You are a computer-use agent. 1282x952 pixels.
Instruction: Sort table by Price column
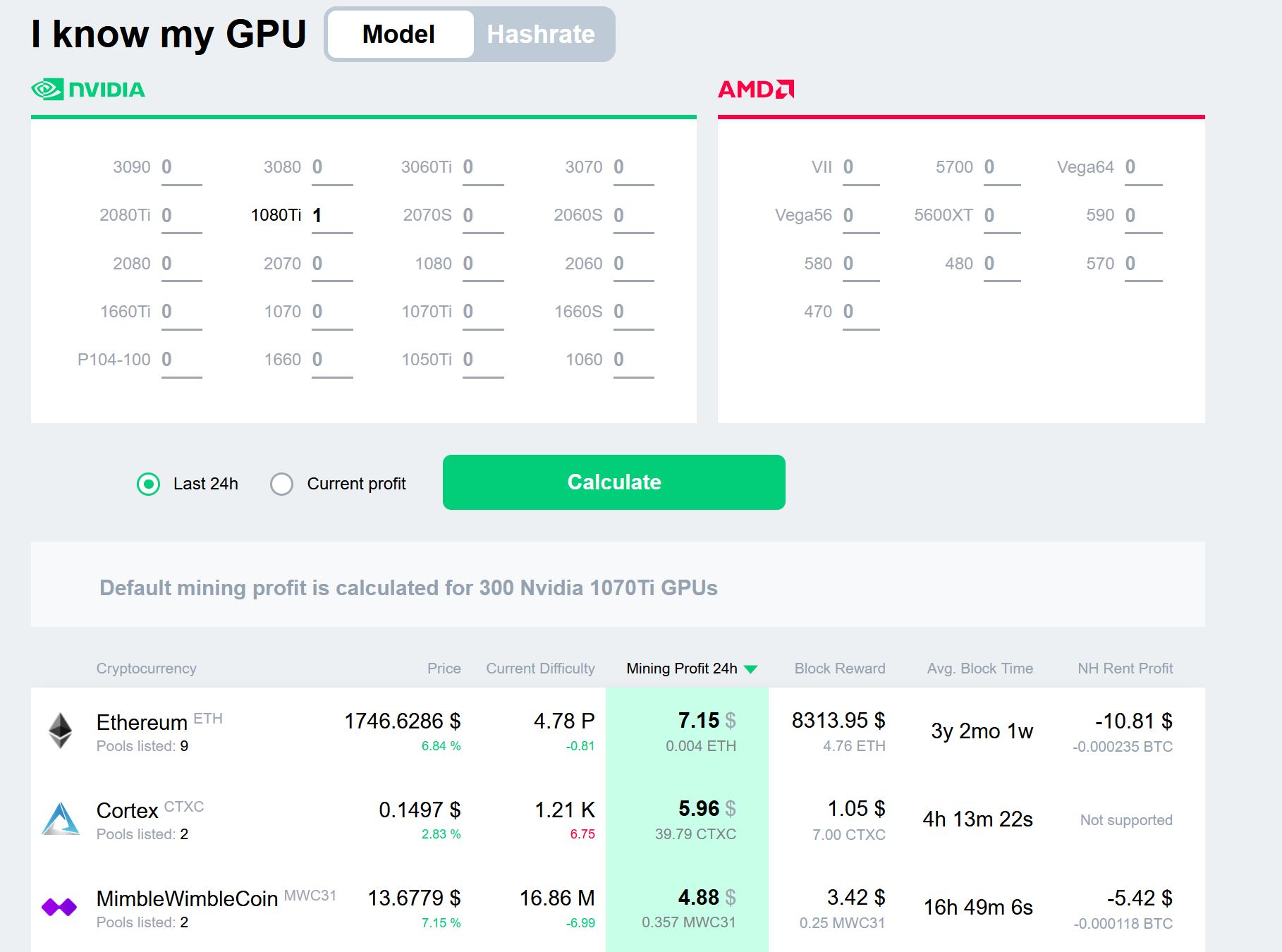coord(444,669)
